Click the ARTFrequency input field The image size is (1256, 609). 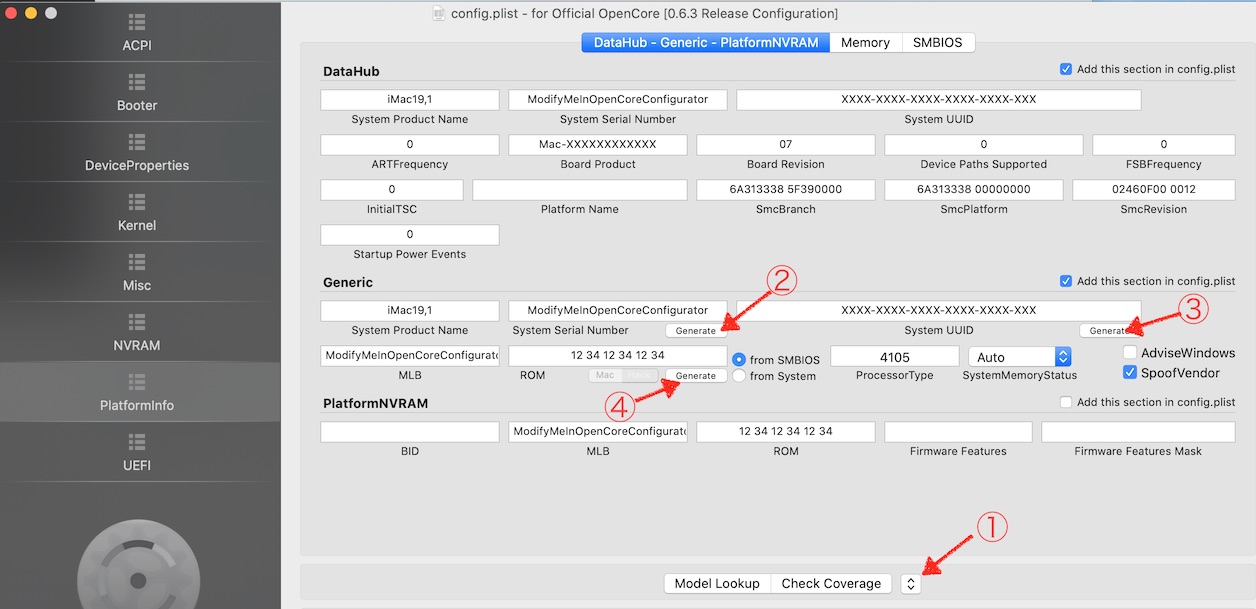click(x=410, y=145)
